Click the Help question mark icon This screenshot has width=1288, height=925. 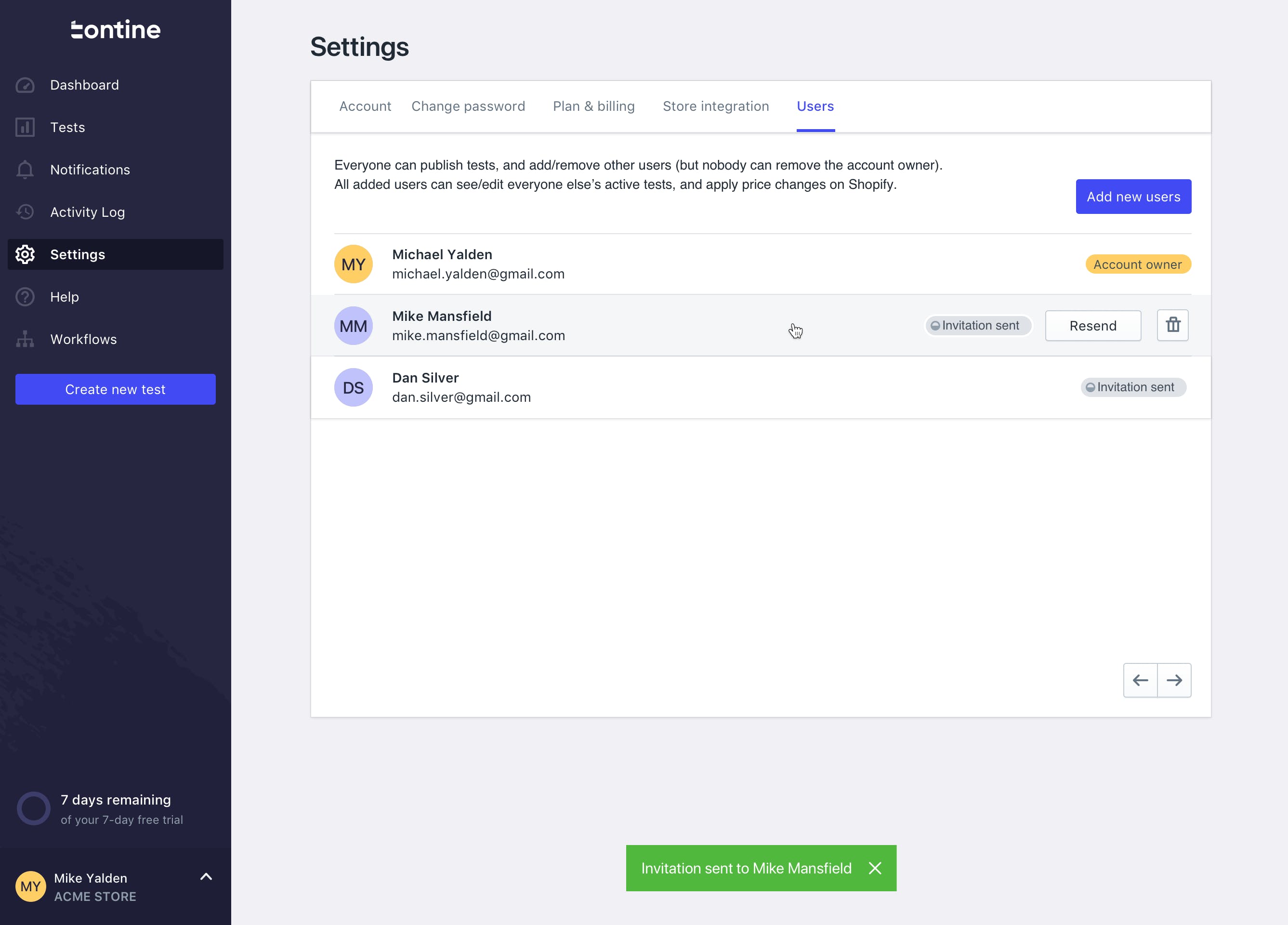[25, 297]
